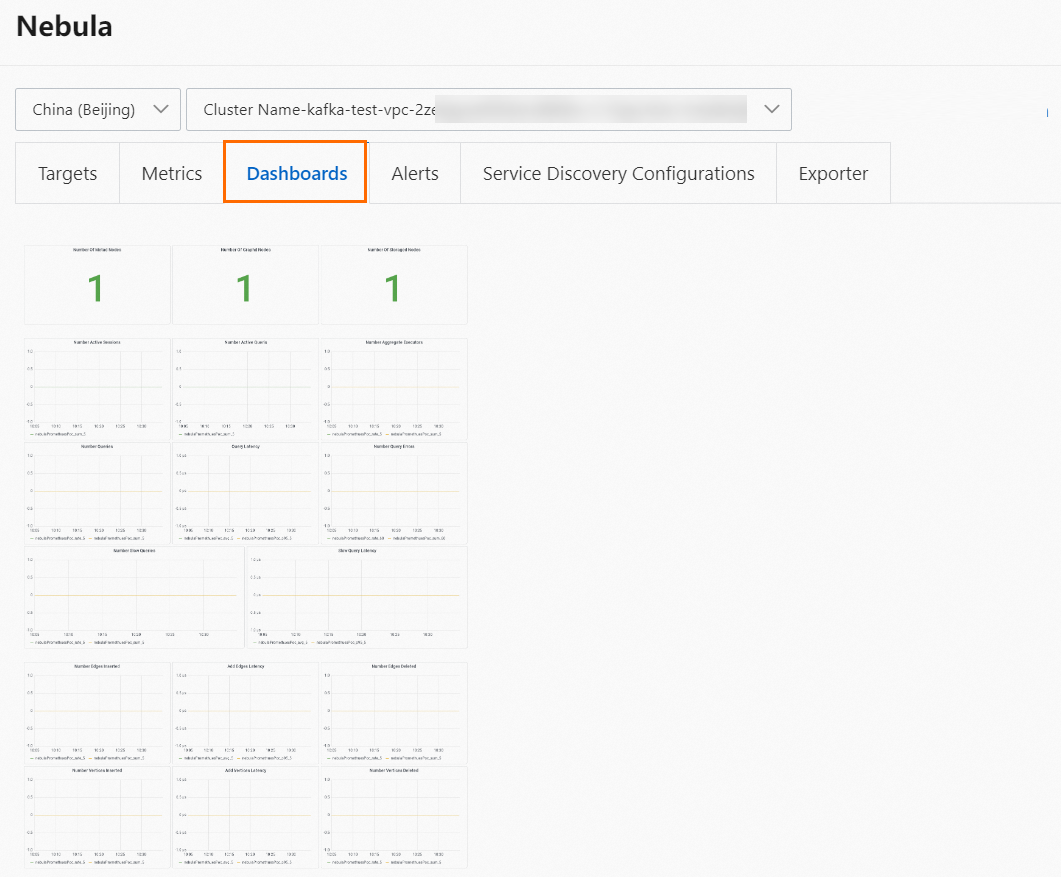
Task: Select the Number Queries chart panel
Action: (97, 493)
